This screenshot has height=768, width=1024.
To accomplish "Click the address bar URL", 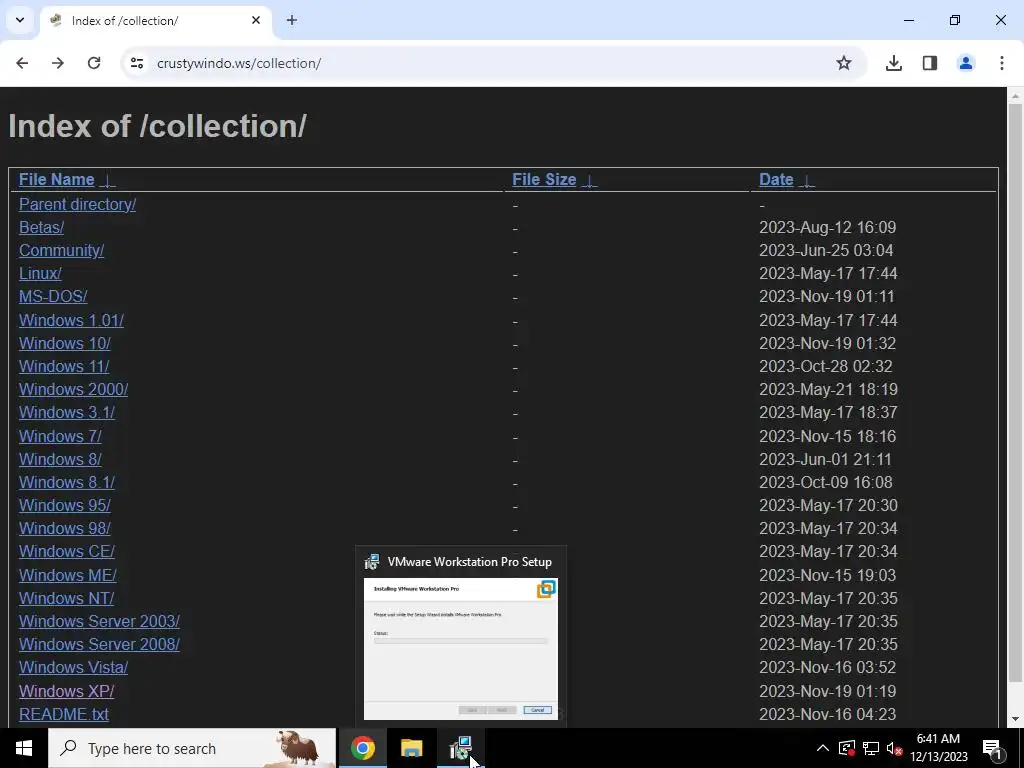I will 239,63.
